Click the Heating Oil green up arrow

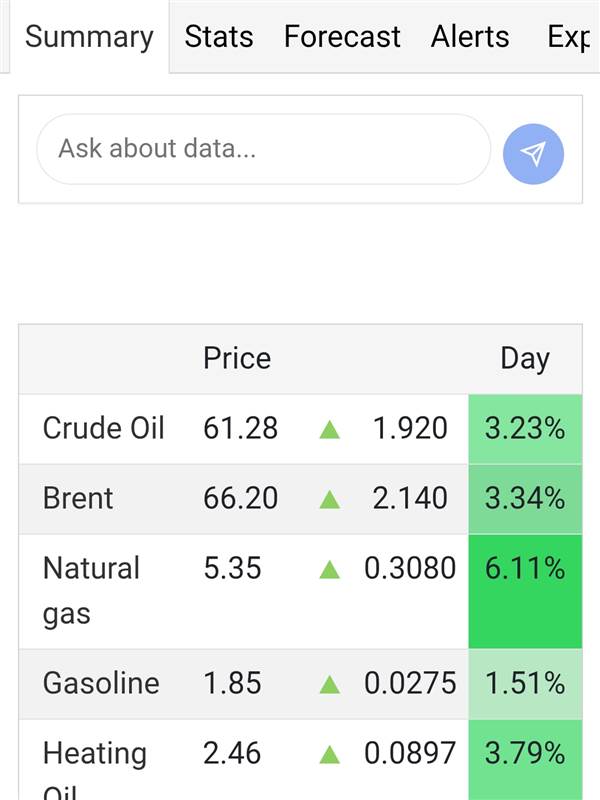pyautogui.click(x=329, y=754)
